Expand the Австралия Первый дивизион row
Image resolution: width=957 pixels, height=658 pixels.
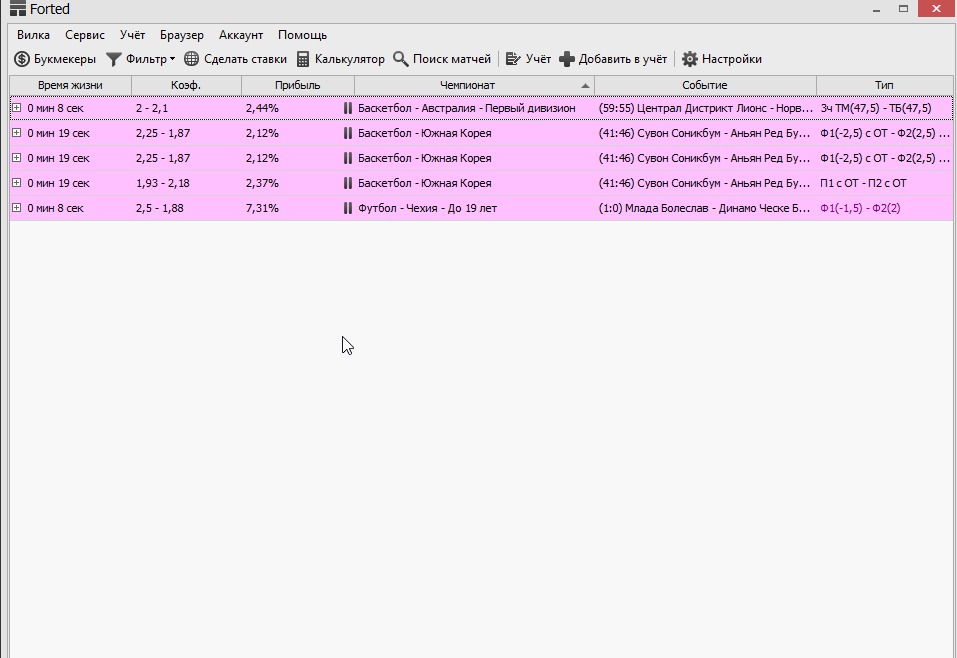(16, 107)
